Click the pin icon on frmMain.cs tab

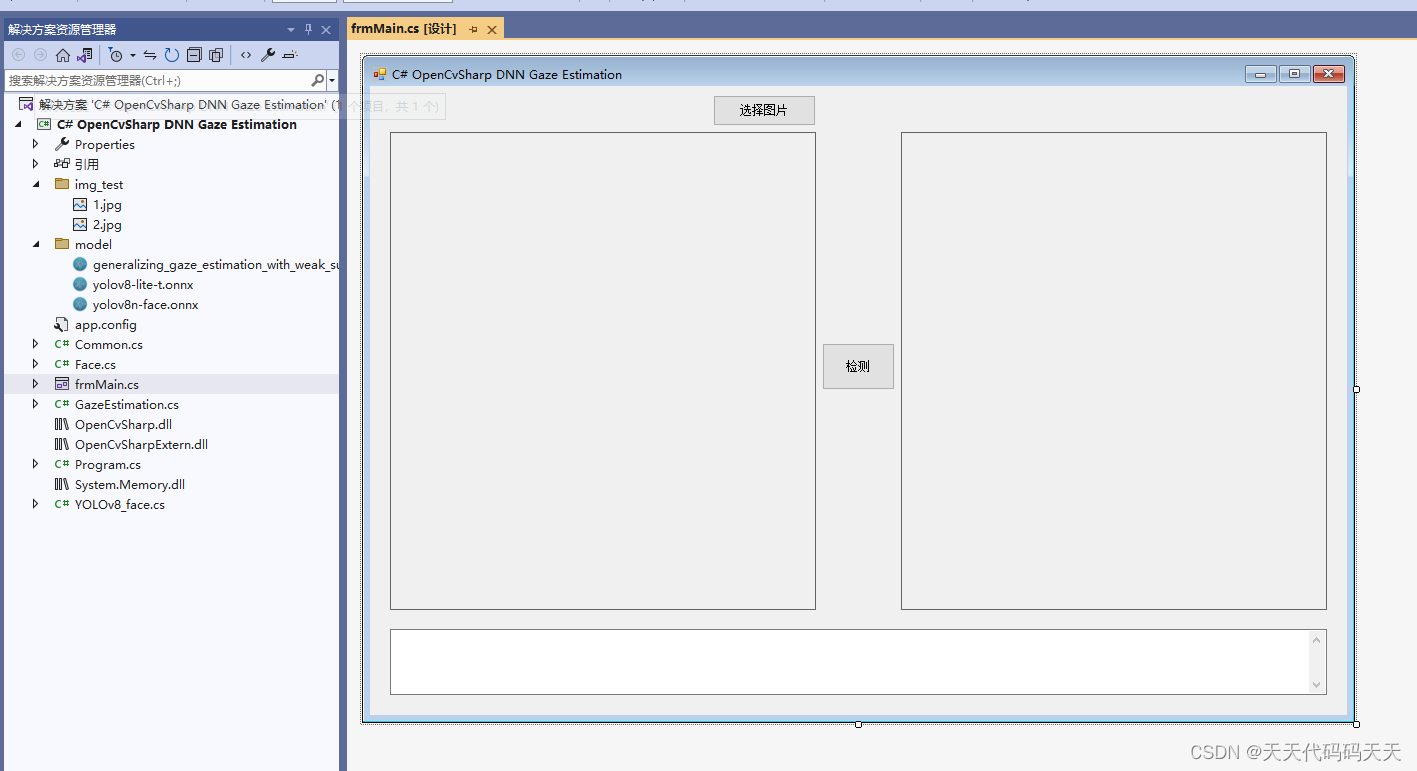click(473, 30)
